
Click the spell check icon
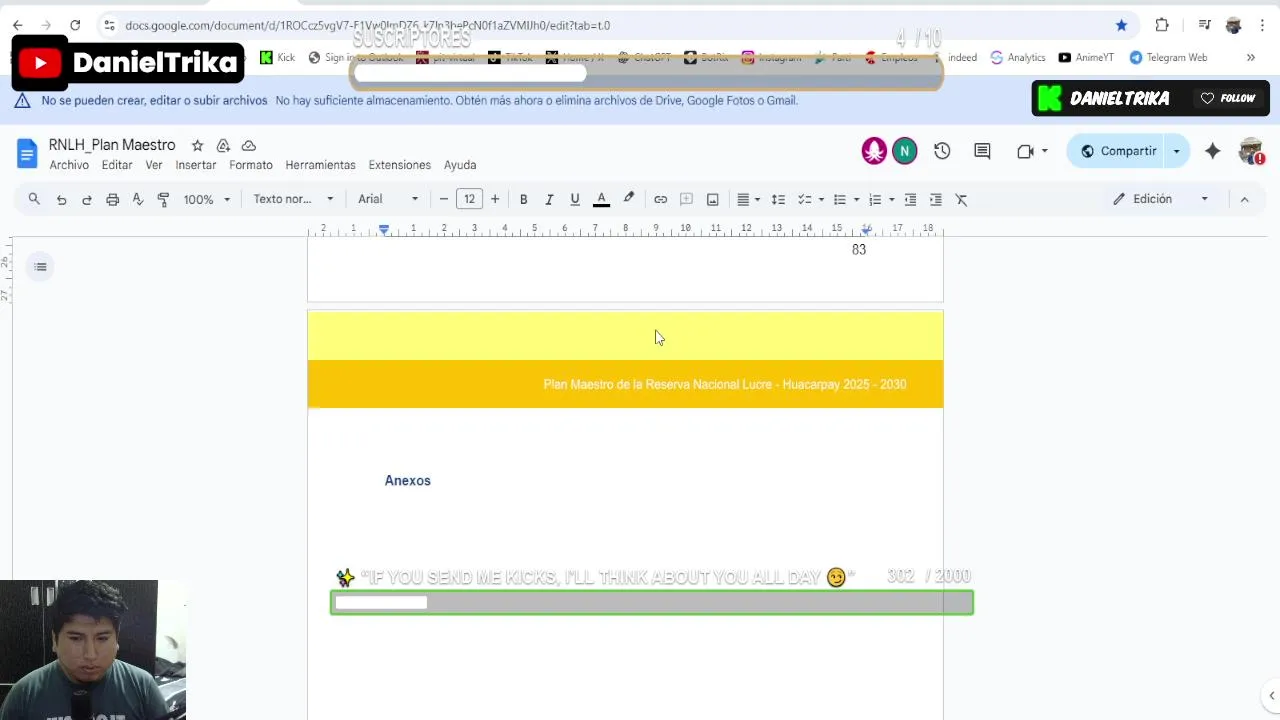pos(138,199)
